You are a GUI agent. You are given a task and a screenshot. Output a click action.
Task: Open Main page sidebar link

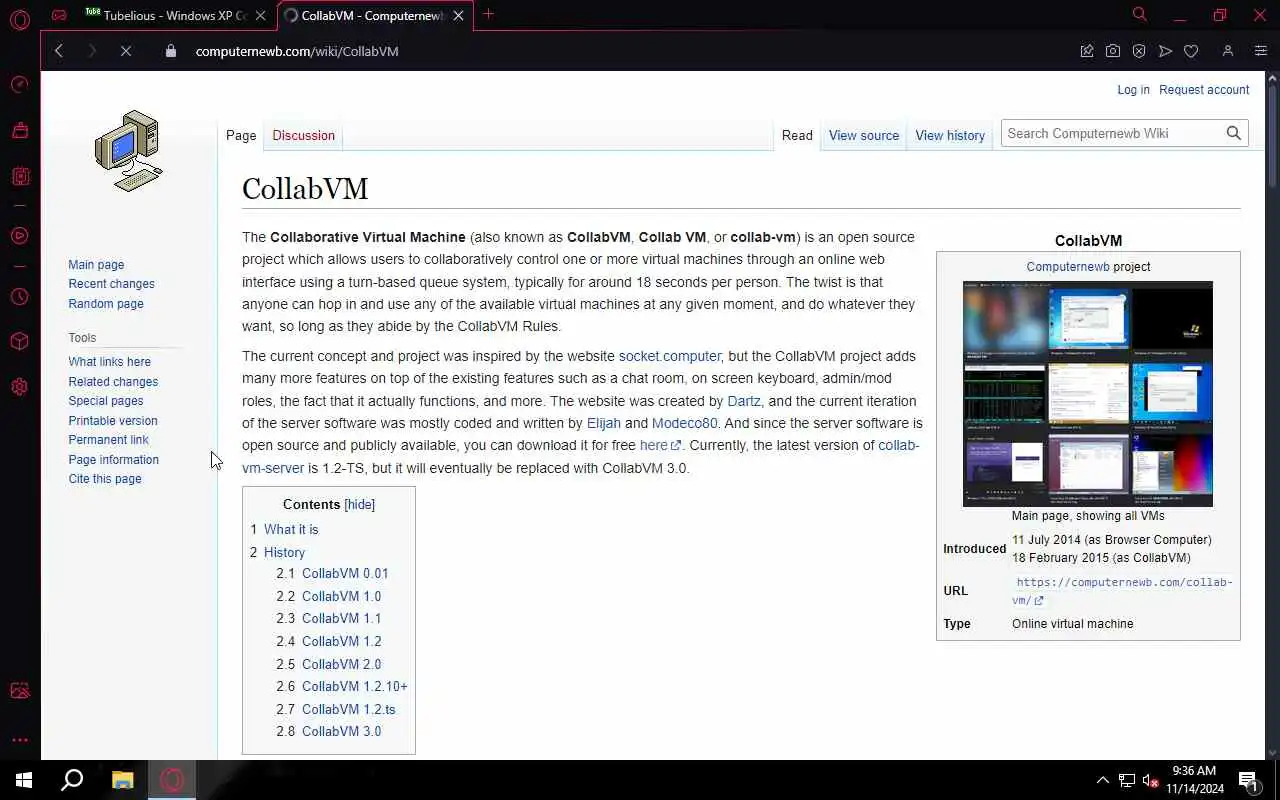click(x=96, y=265)
